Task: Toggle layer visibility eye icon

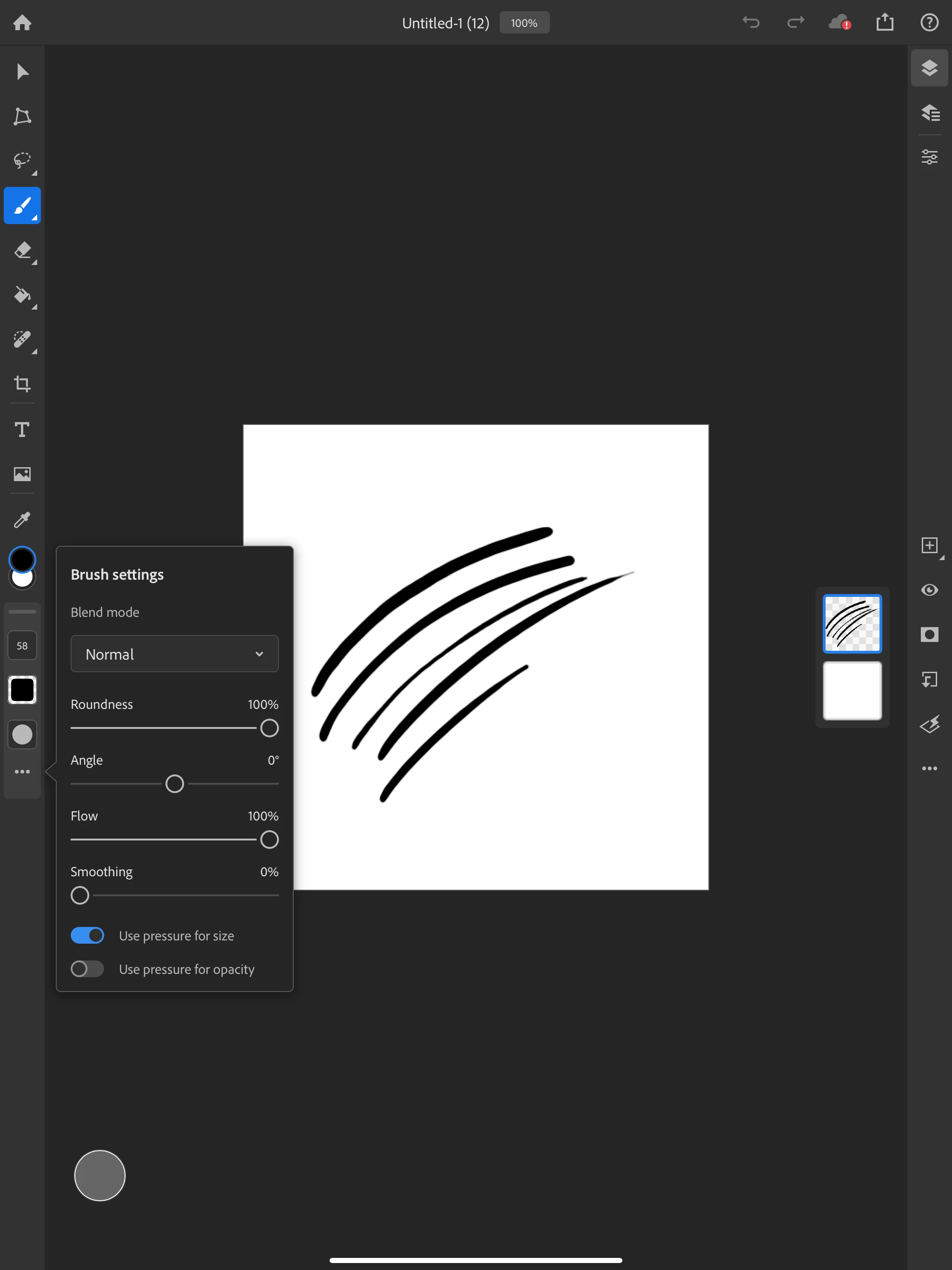Action: [x=929, y=589]
